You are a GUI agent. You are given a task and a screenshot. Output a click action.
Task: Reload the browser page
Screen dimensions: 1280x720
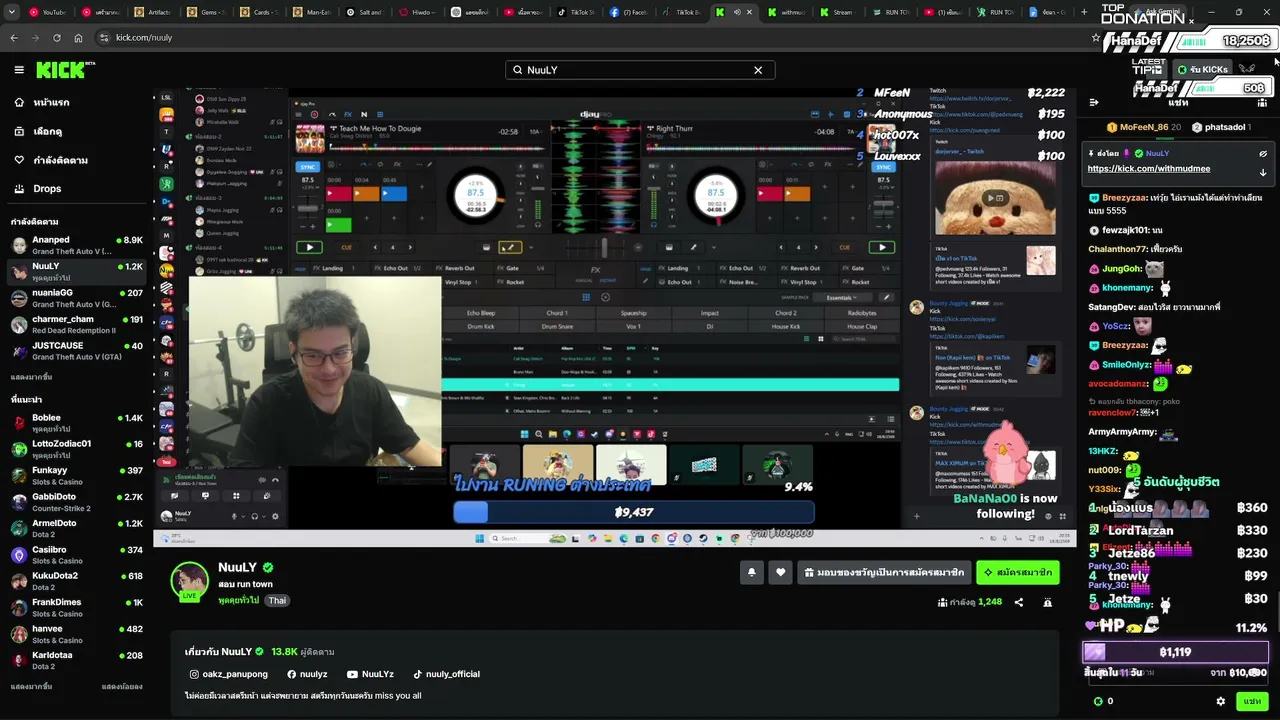tap(56, 38)
